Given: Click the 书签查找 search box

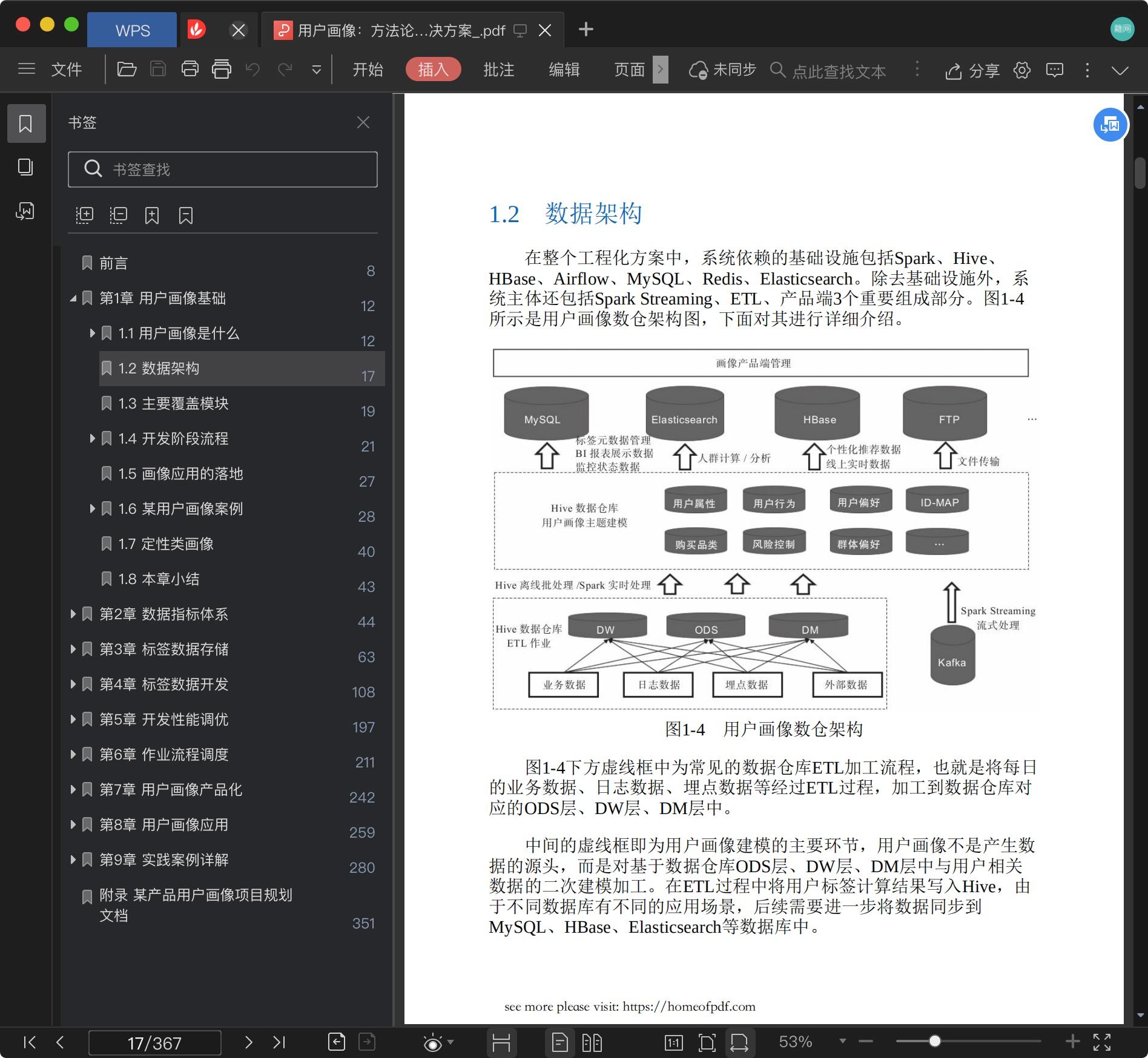Looking at the screenshot, I should 223,169.
